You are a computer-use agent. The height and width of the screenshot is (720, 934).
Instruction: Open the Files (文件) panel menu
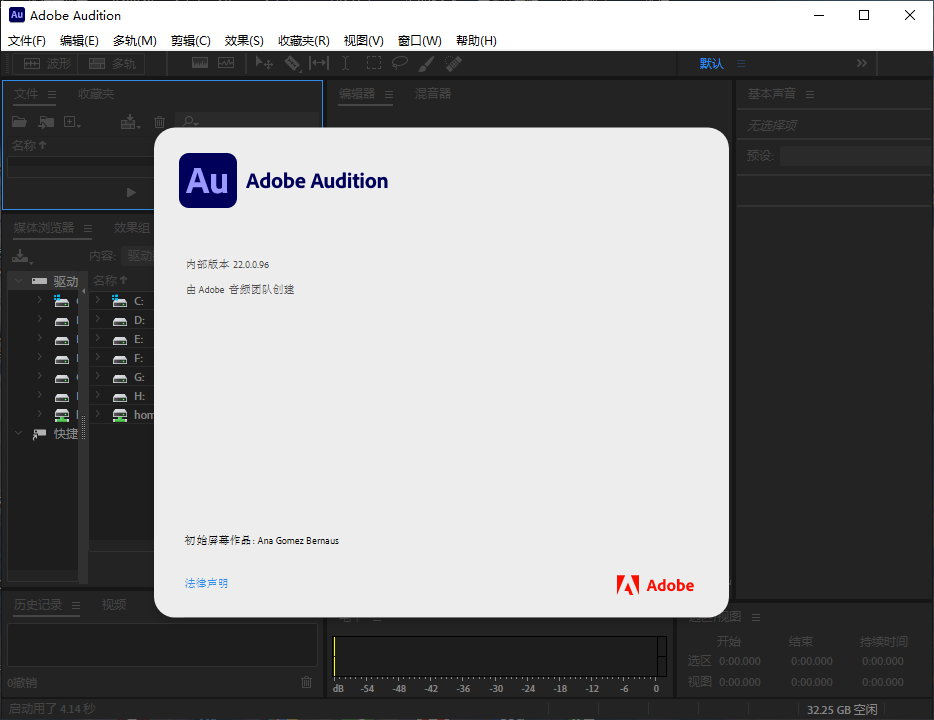pyautogui.click(x=52, y=95)
